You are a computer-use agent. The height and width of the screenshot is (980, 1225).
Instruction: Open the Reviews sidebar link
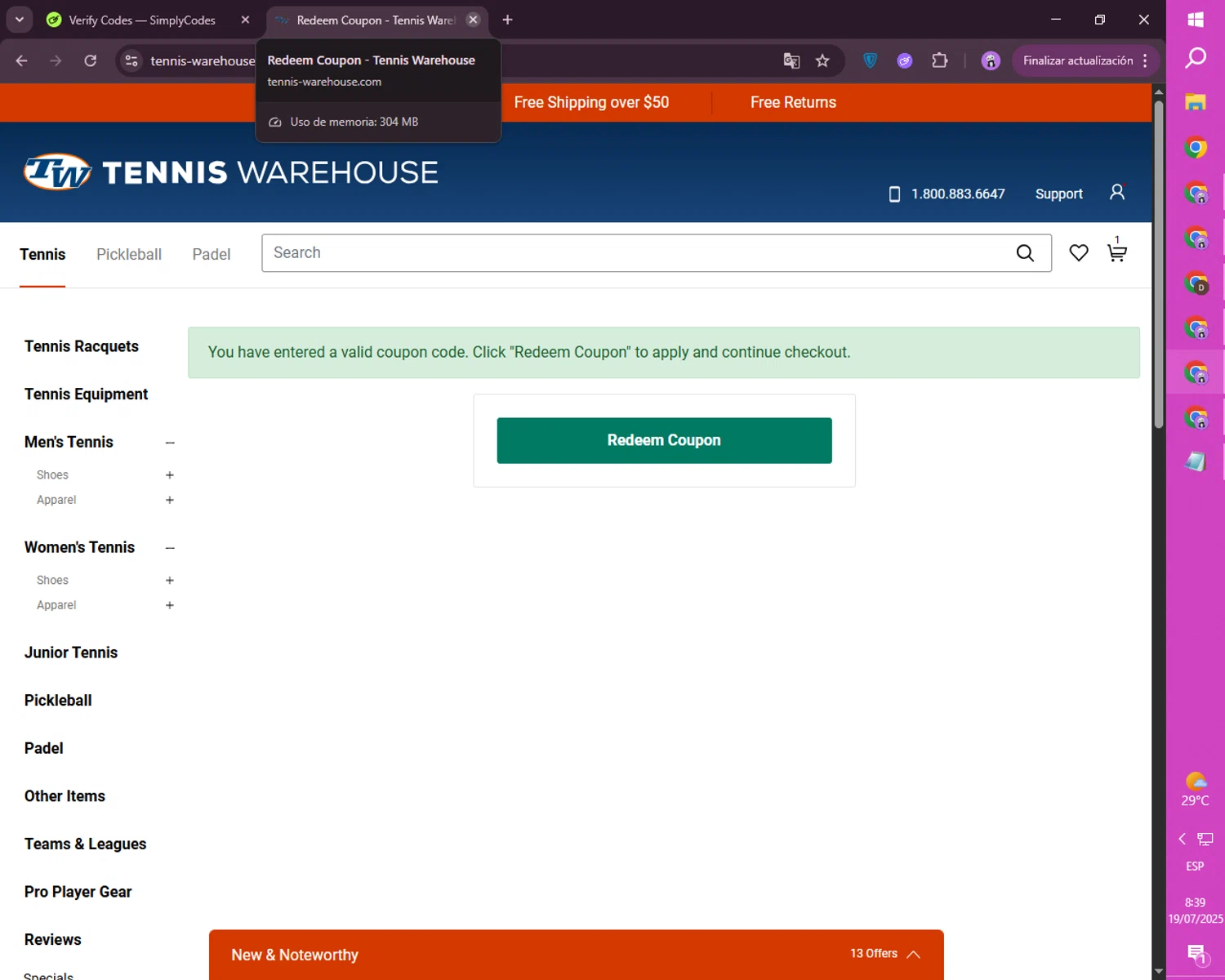point(52,940)
